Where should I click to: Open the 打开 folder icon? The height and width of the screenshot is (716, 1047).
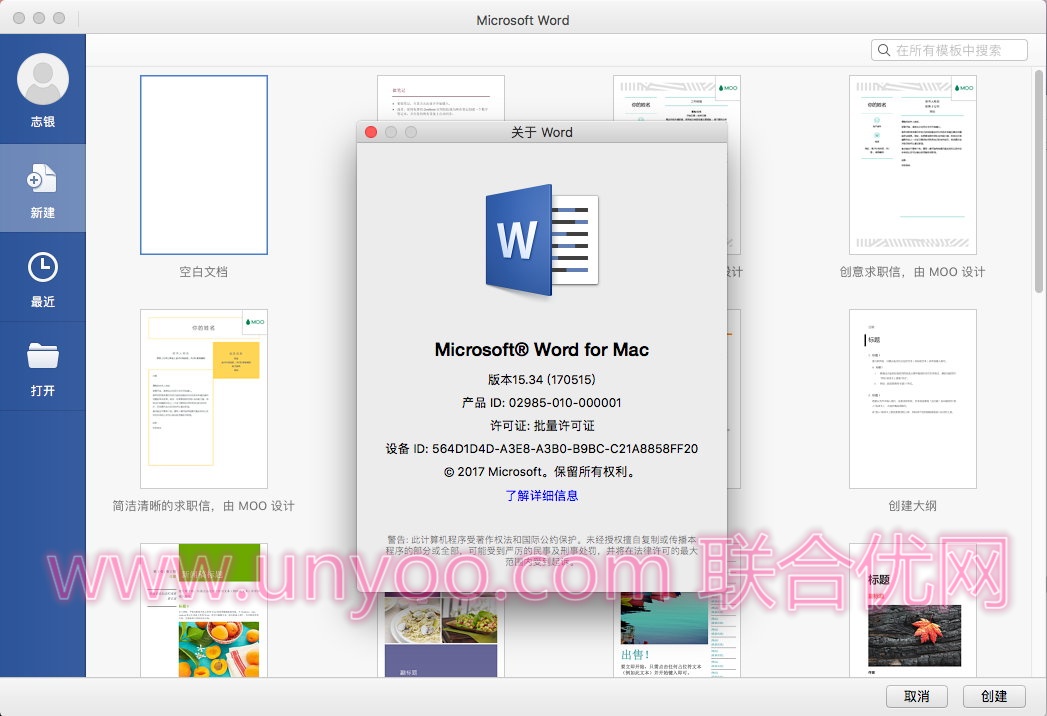click(43, 356)
